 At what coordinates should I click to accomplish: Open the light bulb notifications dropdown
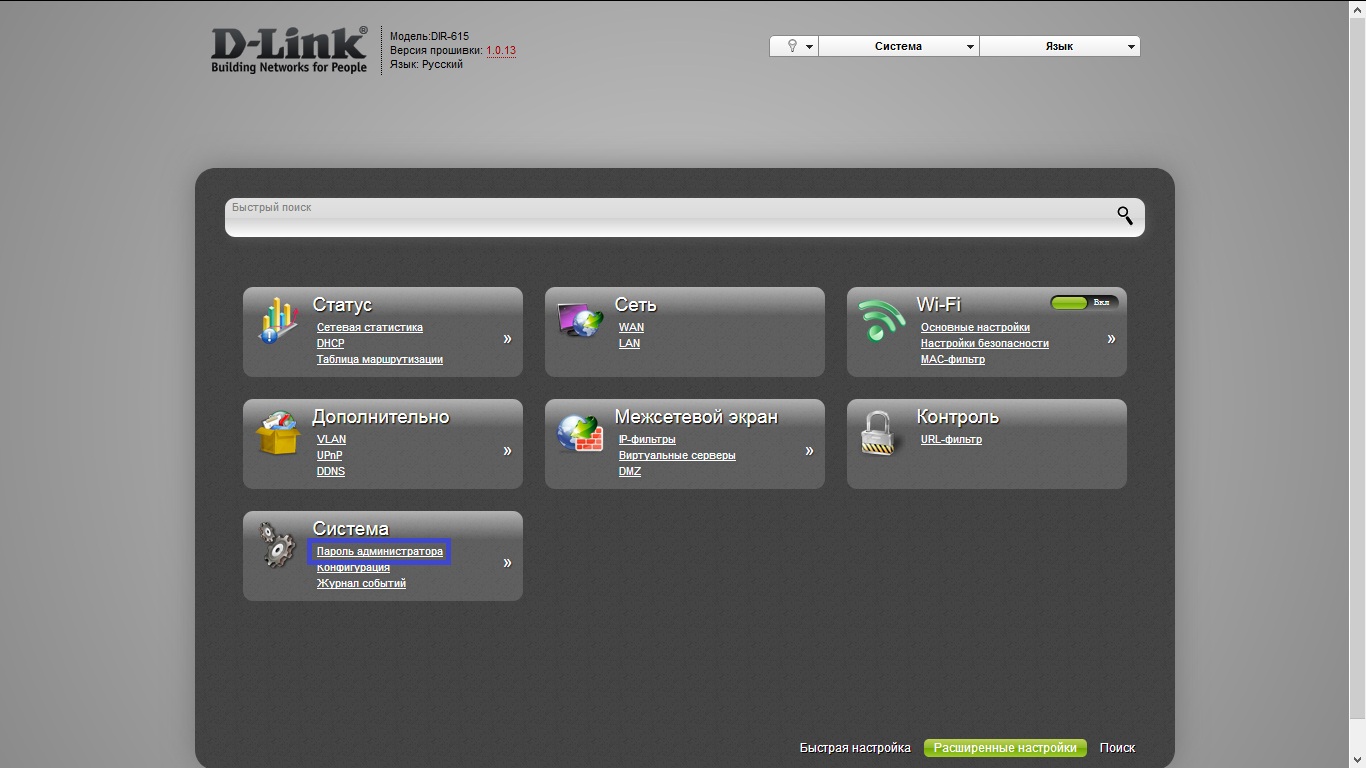(794, 46)
